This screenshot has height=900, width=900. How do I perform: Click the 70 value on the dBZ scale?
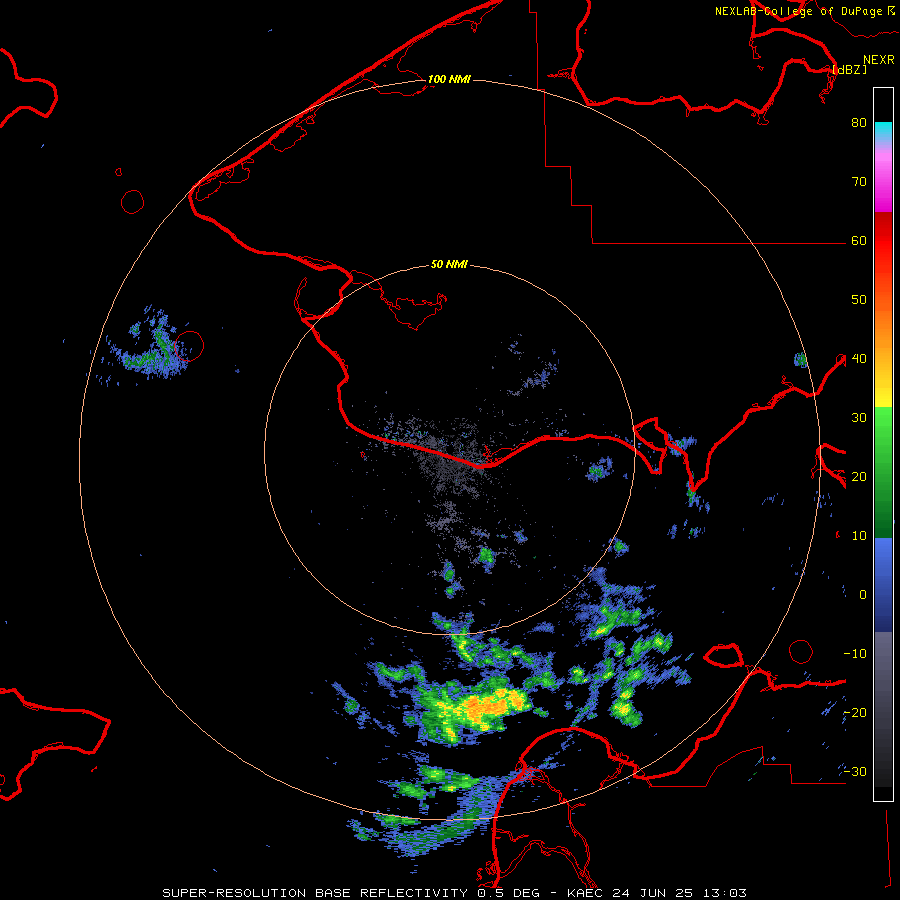[859, 181]
